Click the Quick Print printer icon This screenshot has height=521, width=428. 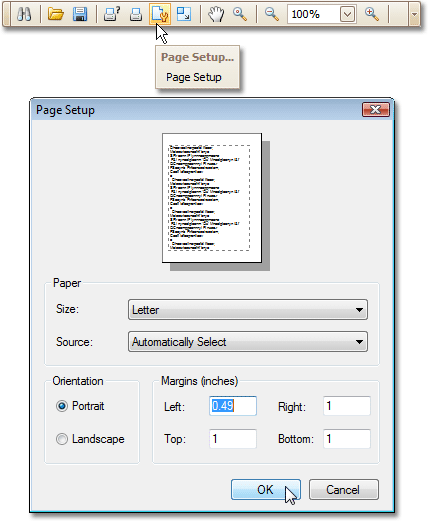pos(136,14)
